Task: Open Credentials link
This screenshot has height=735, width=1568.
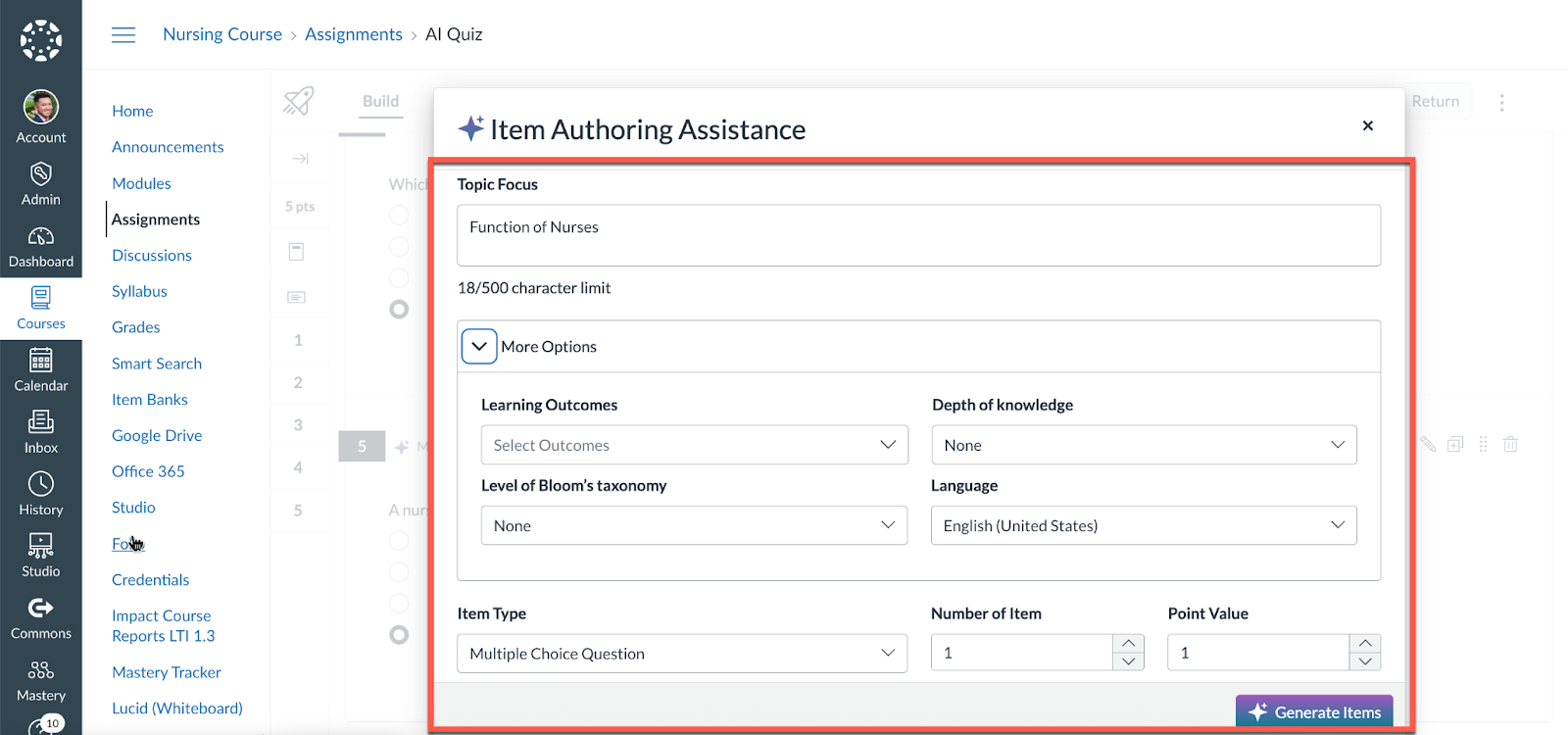Action: (x=151, y=580)
